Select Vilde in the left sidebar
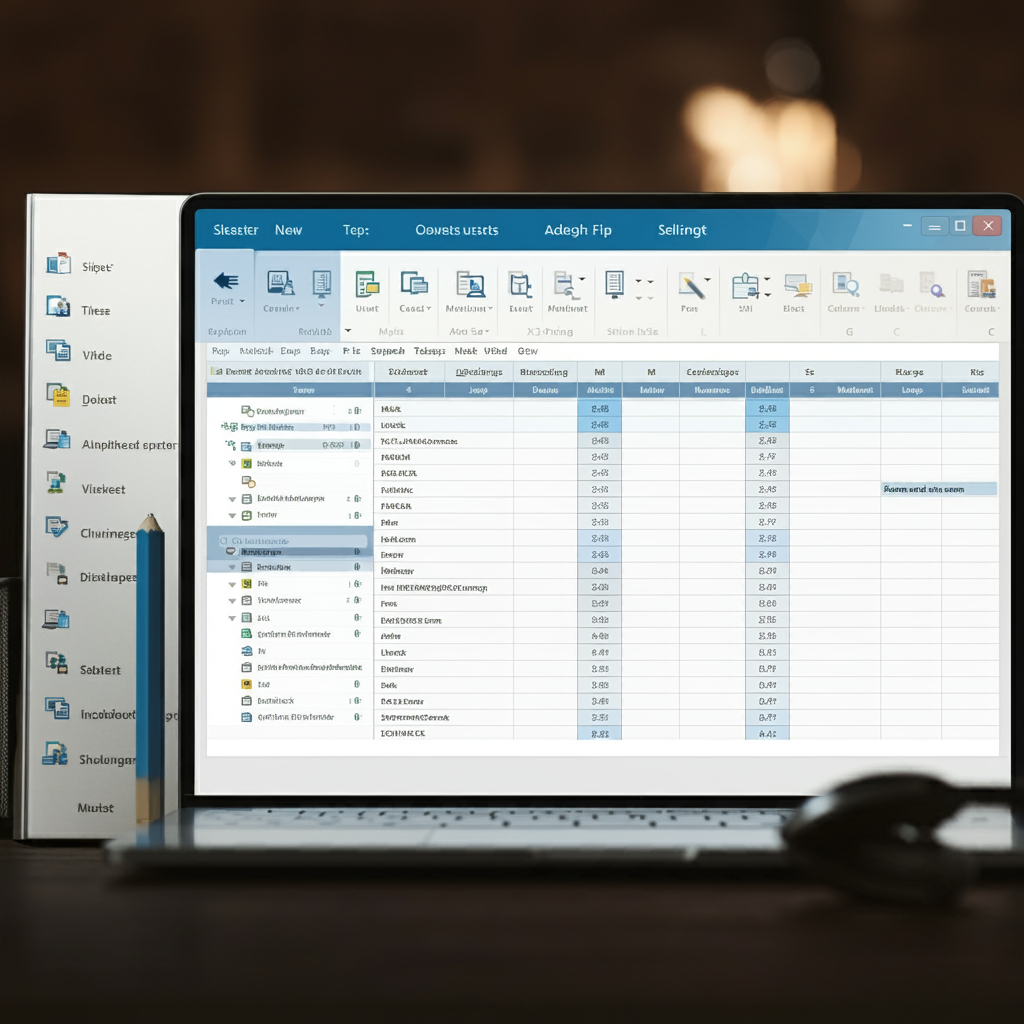 (x=97, y=355)
